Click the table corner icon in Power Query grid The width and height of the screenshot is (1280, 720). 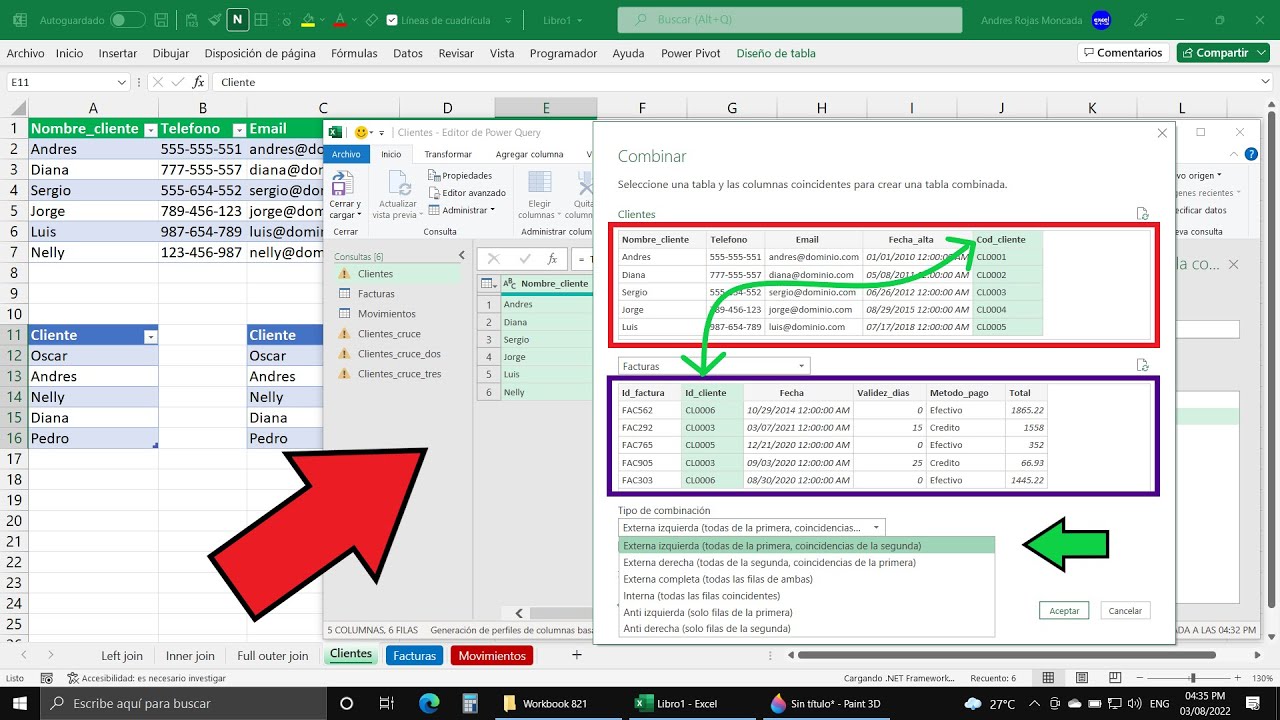pos(489,283)
